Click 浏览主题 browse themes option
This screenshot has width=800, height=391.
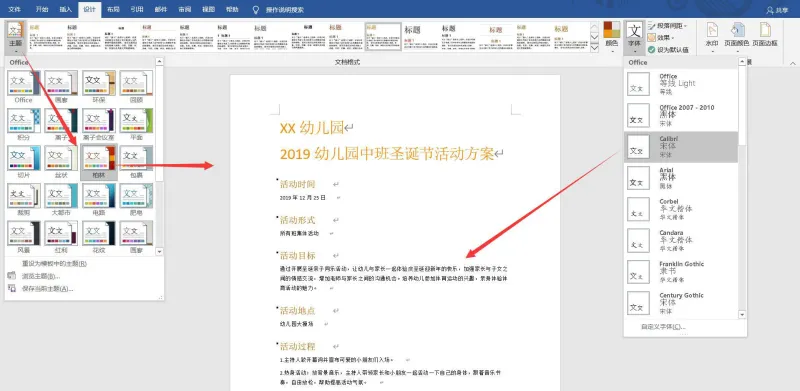click(x=41, y=276)
